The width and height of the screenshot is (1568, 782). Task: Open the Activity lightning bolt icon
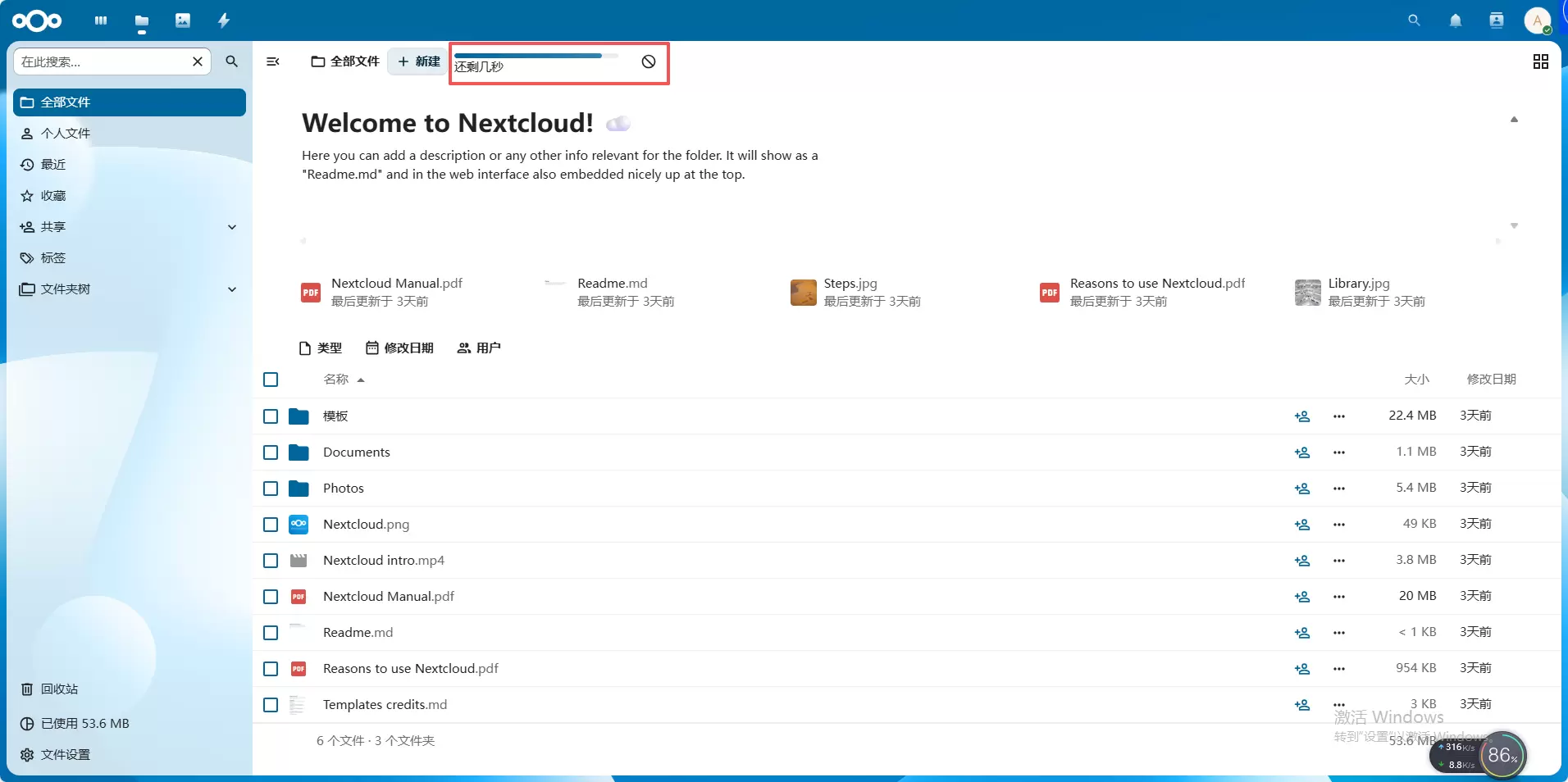[224, 20]
